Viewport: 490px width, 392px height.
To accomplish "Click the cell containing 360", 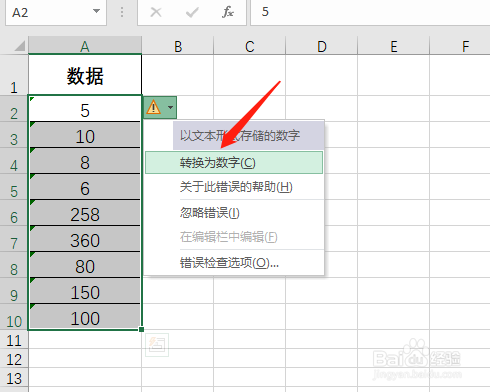I will point(85,239).
